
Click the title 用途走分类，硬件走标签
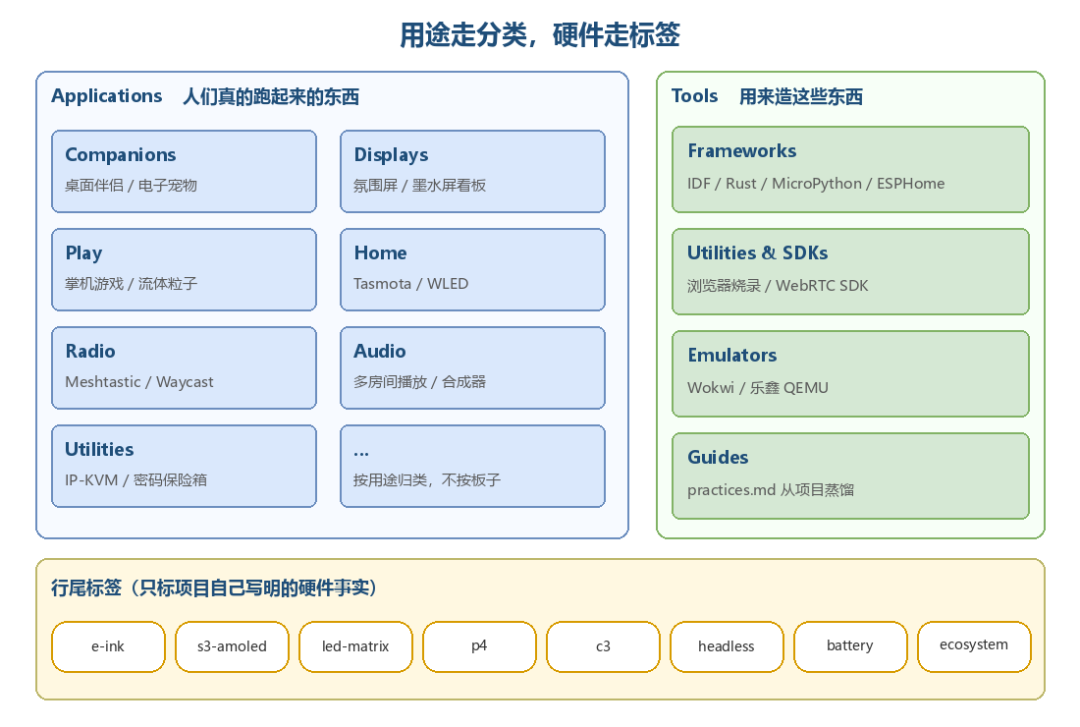(x=540, y=34)
